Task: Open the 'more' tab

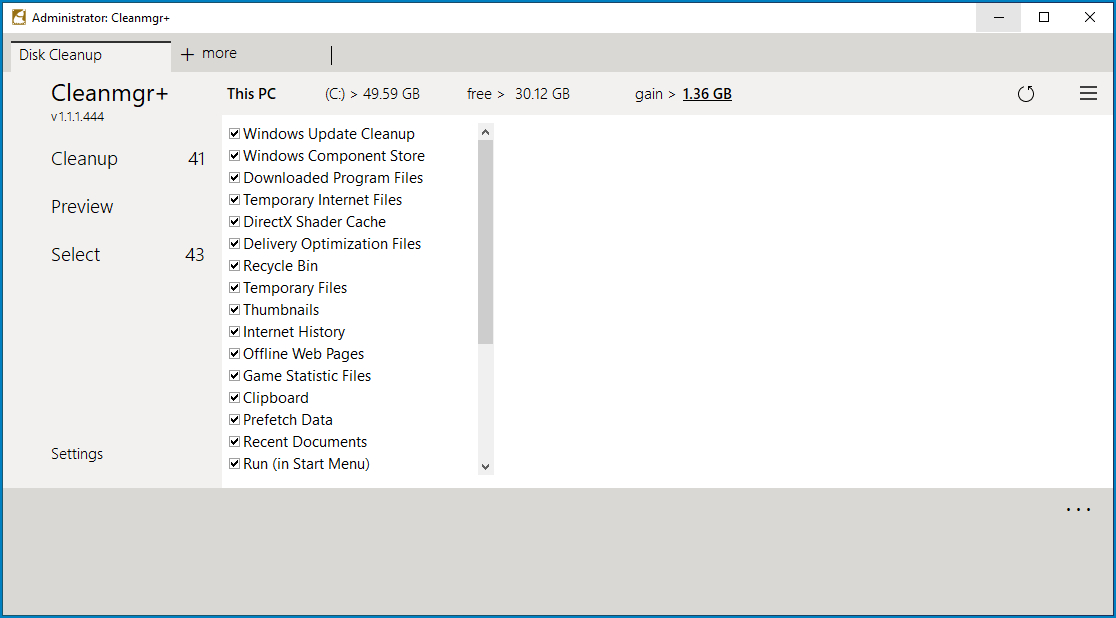Action: 219,53
